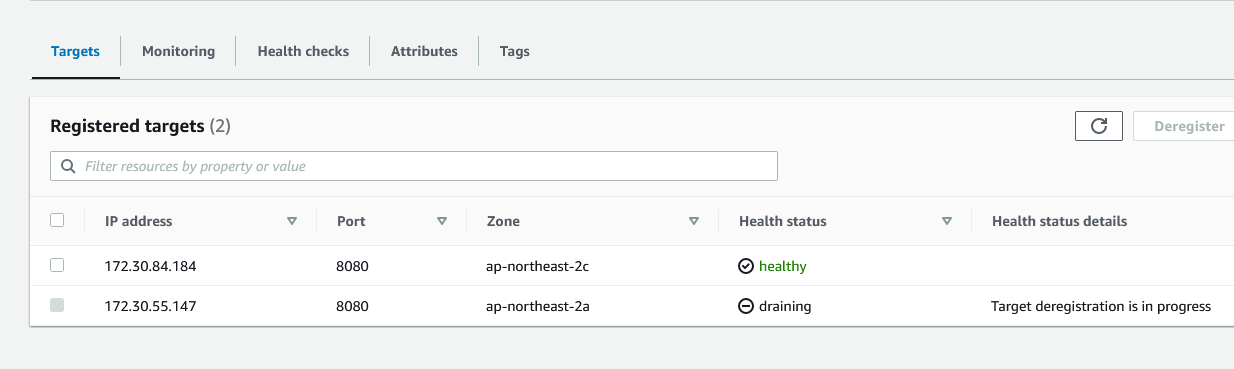1234x369 pixels.
Task: Switch to the Monitoring tab
Action: point(178,51)
